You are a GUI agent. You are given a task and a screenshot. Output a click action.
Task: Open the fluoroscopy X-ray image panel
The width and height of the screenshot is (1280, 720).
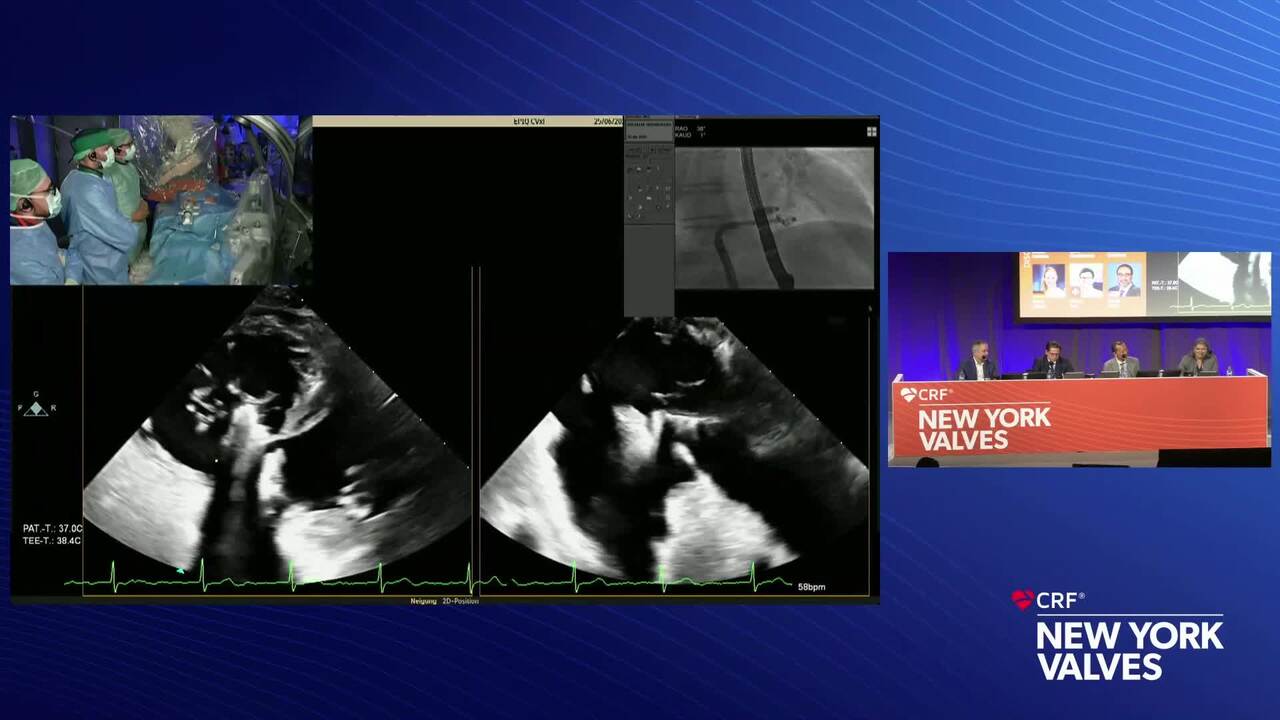(775, 218)
